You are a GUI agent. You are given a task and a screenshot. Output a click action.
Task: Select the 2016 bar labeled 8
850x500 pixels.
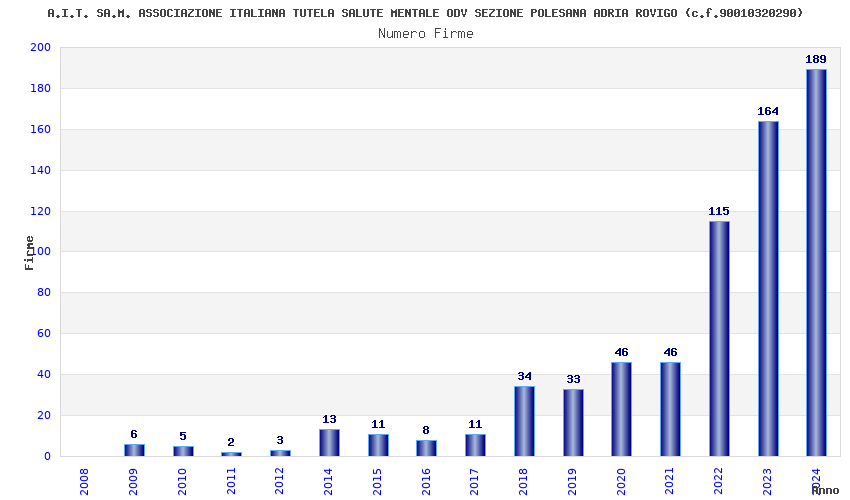pos(426,448)
